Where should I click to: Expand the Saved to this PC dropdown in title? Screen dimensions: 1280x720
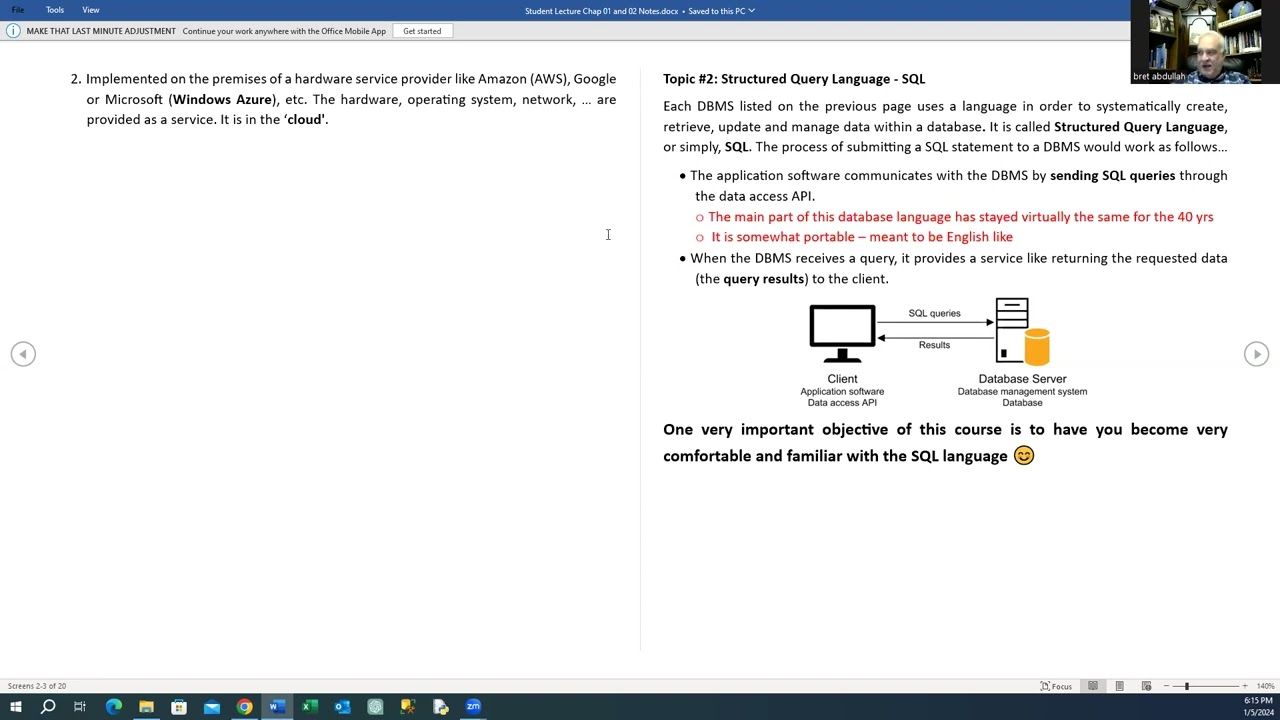click(x=751, y=11)
